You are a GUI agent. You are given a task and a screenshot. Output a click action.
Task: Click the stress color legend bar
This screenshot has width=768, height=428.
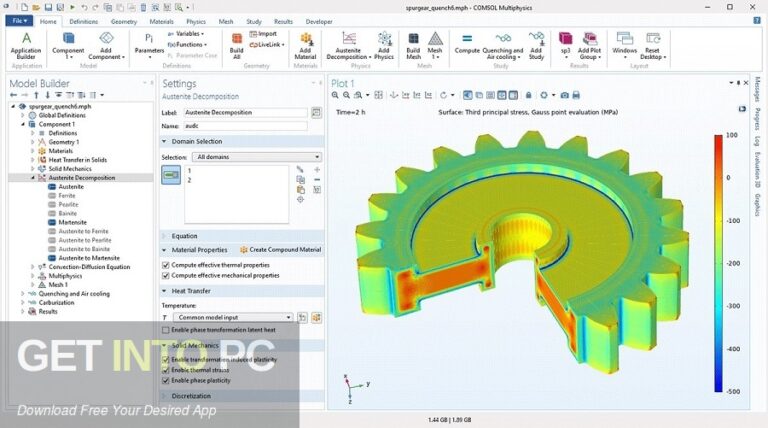(718, 263)
